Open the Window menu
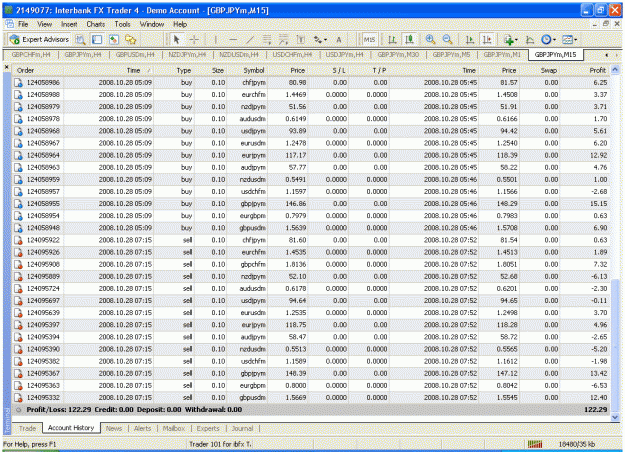This screenshot has height=452, width=625. [151, 24]
